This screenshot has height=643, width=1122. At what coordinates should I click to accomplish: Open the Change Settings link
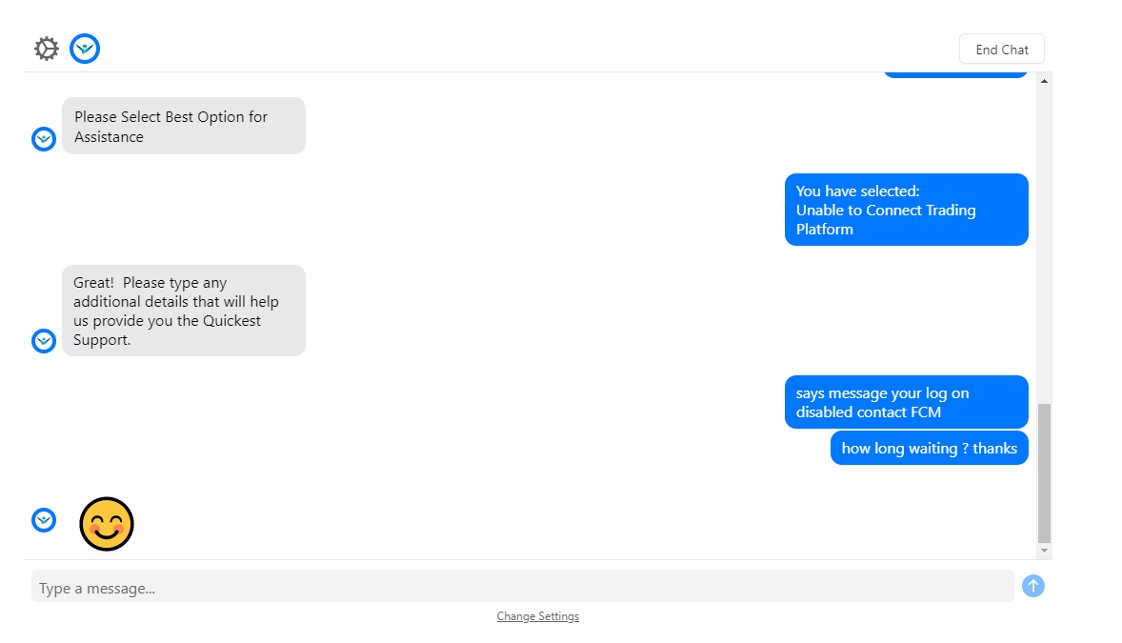coord(538,616)
